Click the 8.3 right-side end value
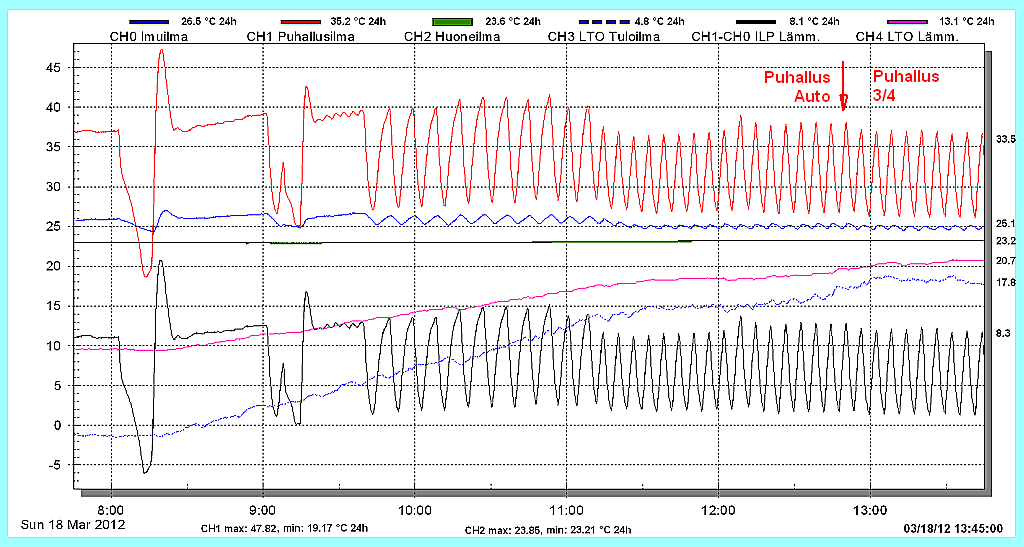 click(1002, 333)
